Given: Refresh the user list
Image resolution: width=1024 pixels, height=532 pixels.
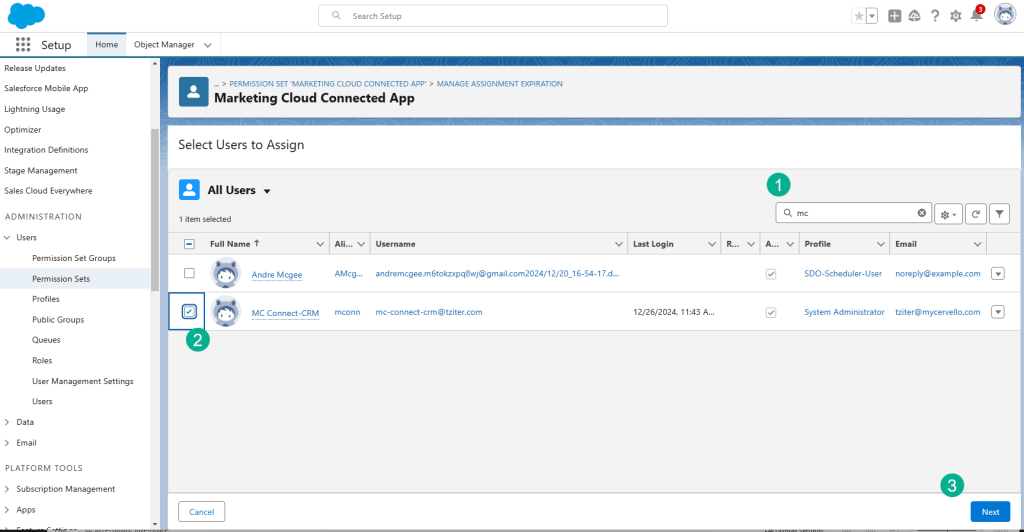Looking at the screenshot, I should pos(975,213).
